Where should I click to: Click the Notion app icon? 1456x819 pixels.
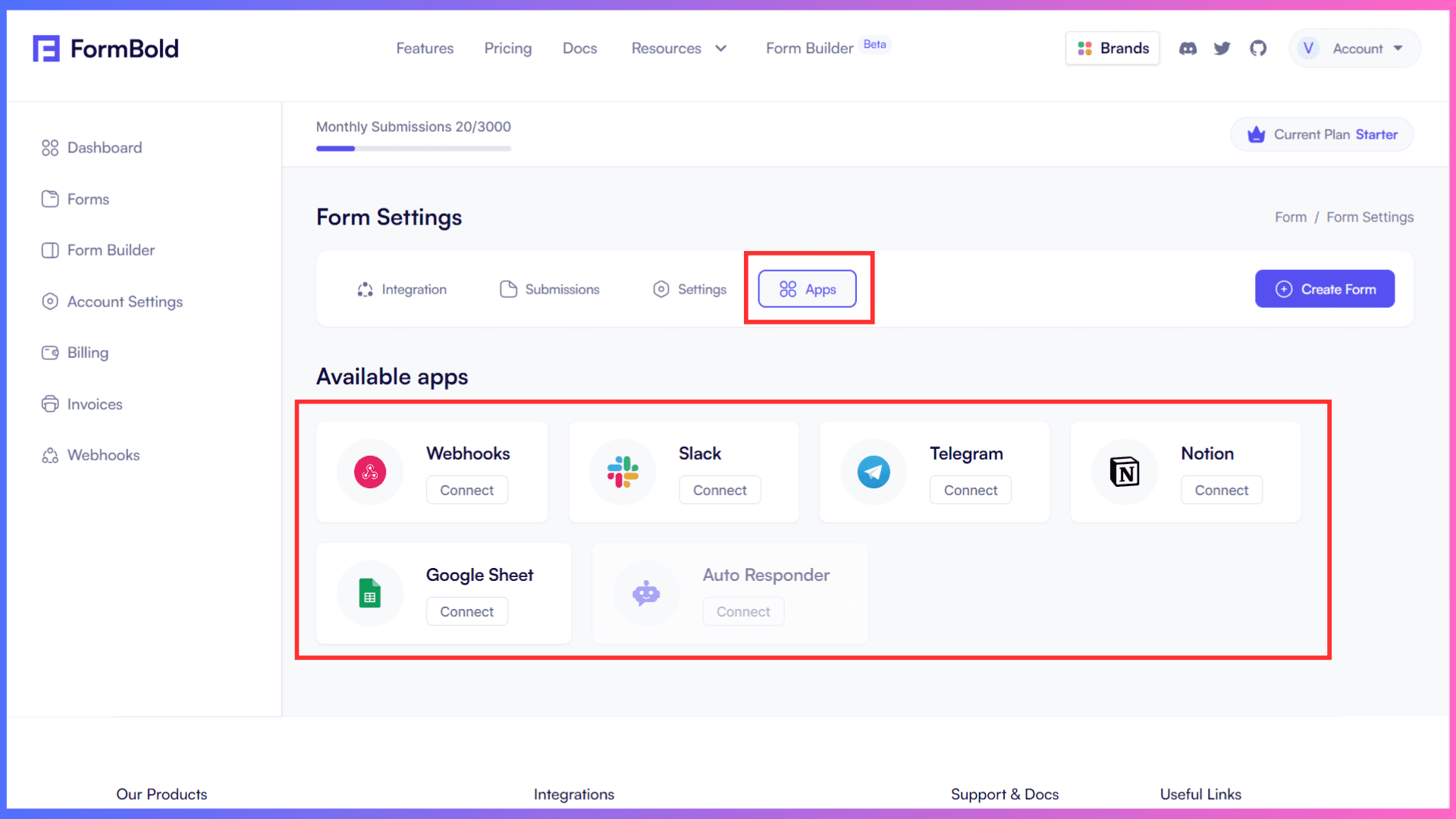[x=1125, y=472]
